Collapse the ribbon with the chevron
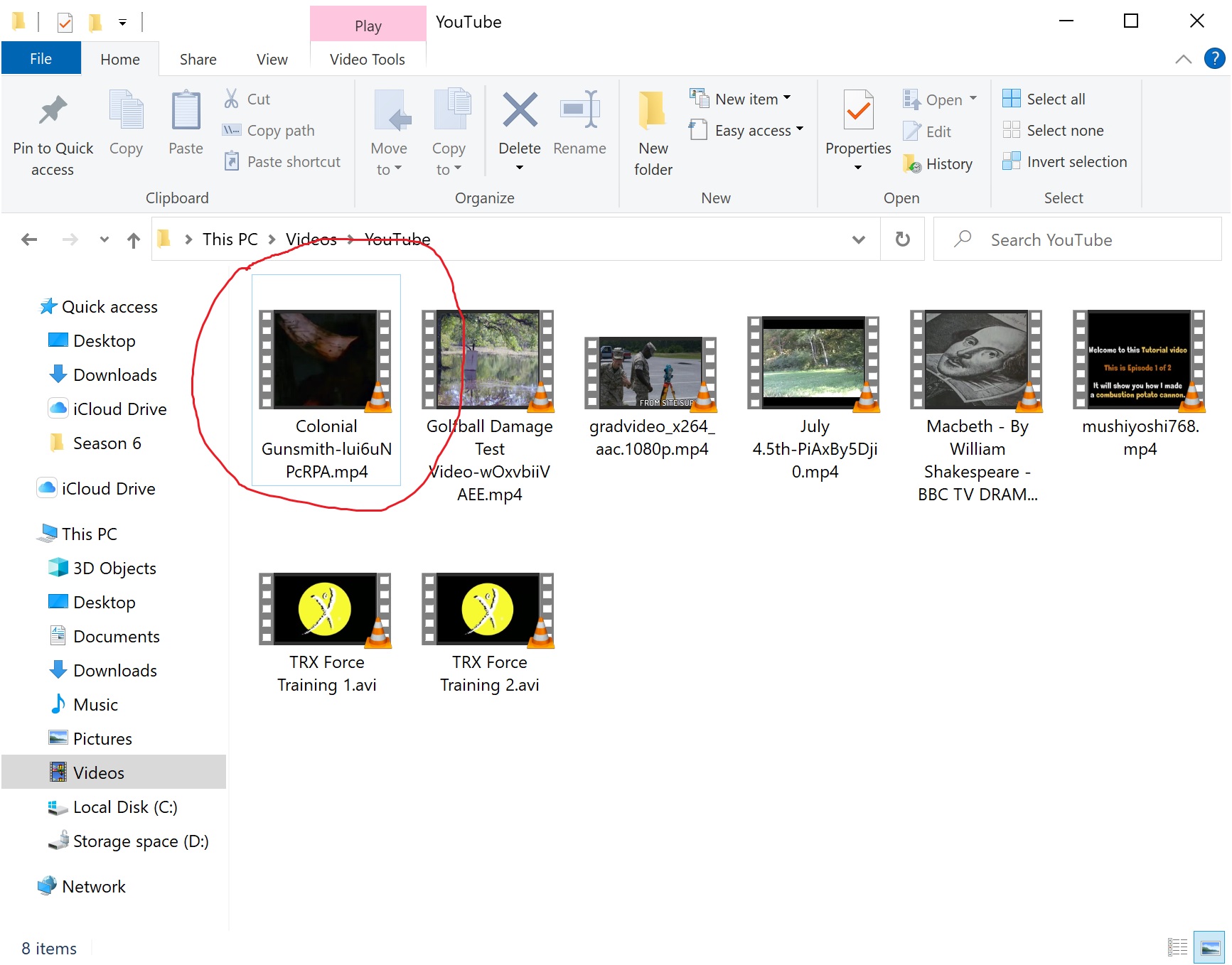Image resolution: width=1232 pixels, height=965 pixels. [x=1183, y=59]
